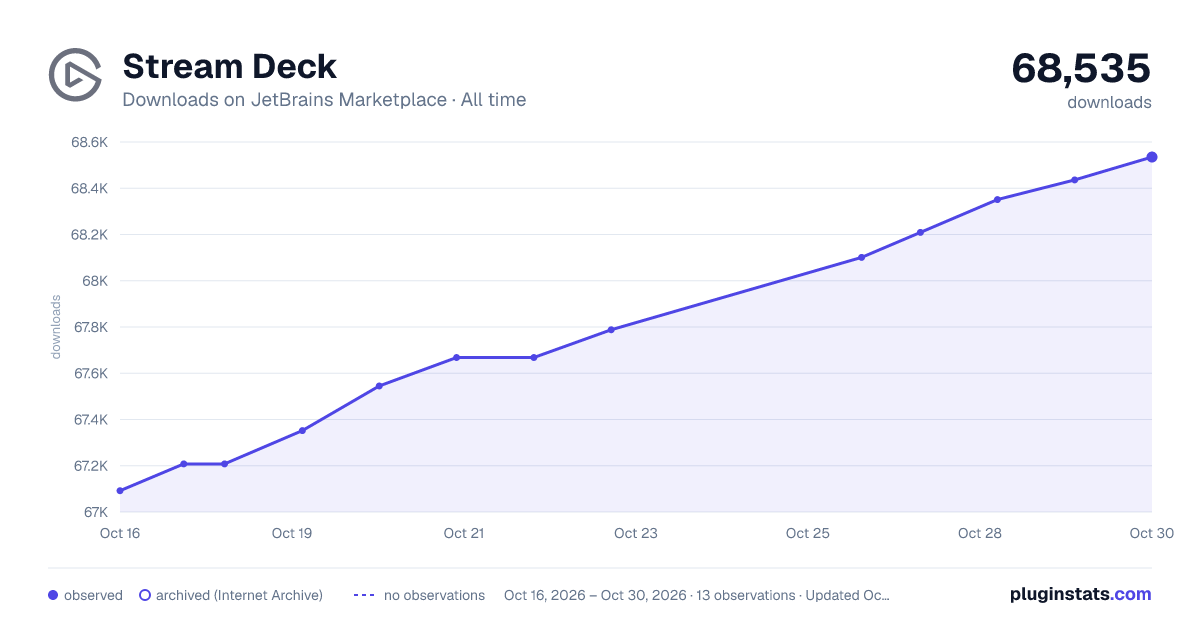Select the first data point at Oct 16
This screenshot has height=630, width=1200.
coord(120,491)
